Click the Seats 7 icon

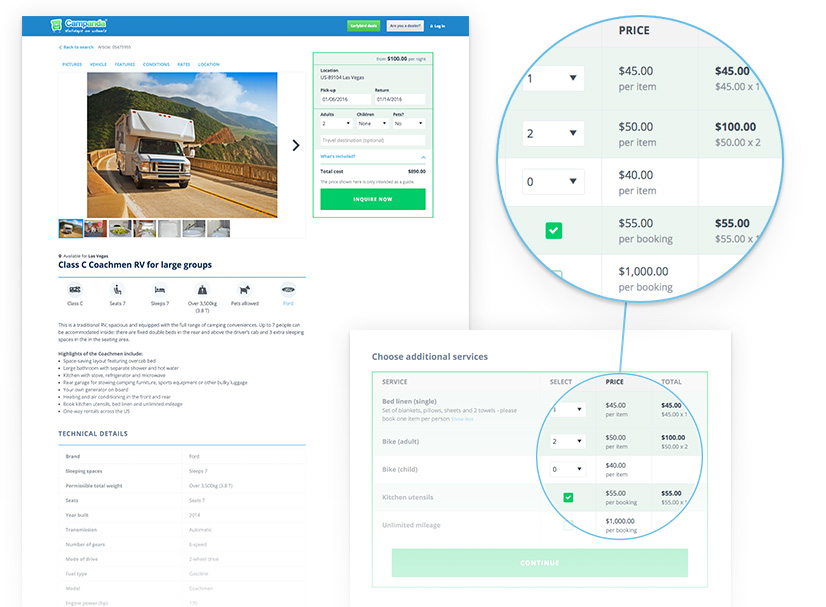[x=117, y=289]
